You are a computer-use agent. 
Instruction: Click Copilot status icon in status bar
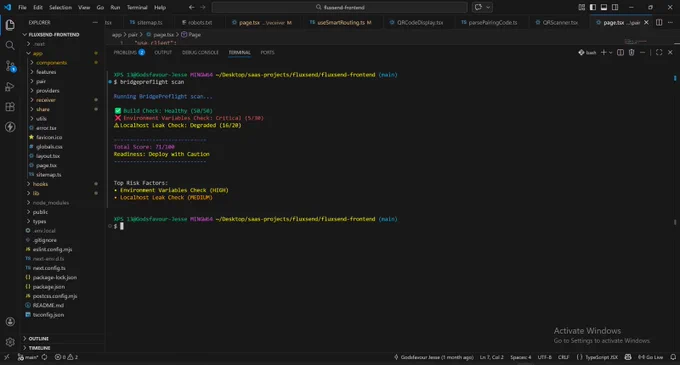[628, 357]
